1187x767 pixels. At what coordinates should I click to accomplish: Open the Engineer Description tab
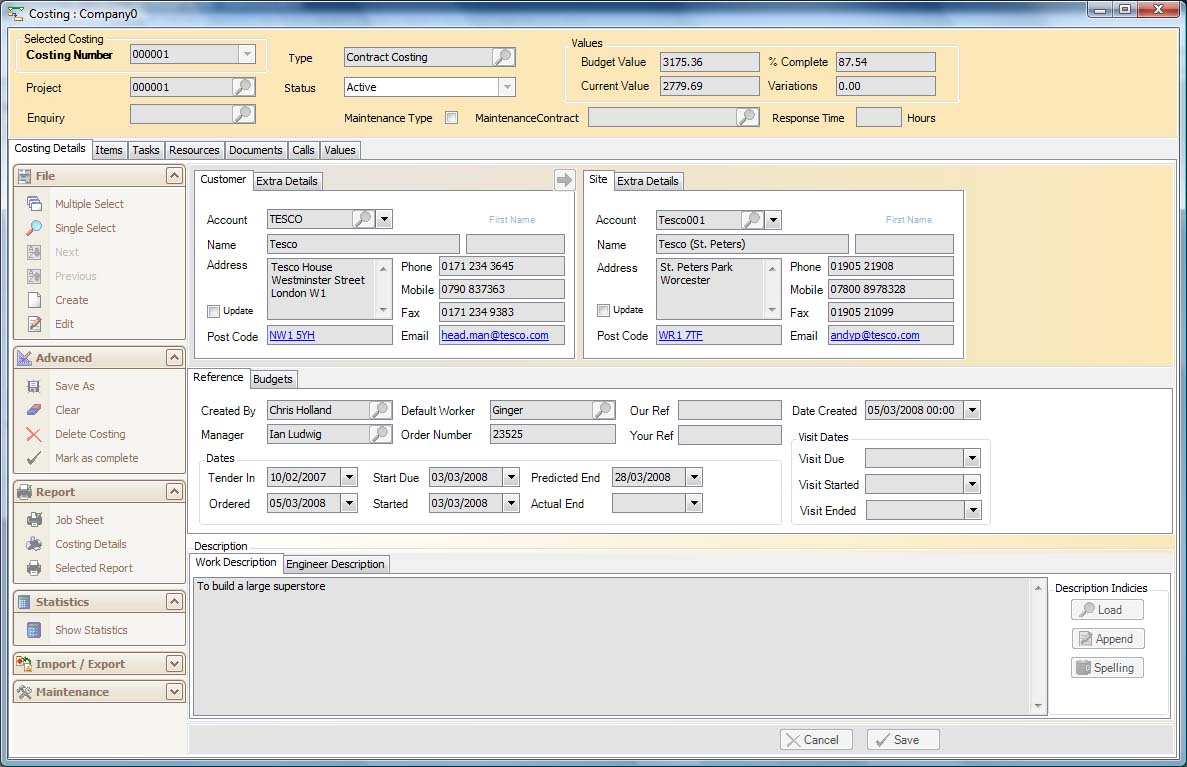pos(335,564)
